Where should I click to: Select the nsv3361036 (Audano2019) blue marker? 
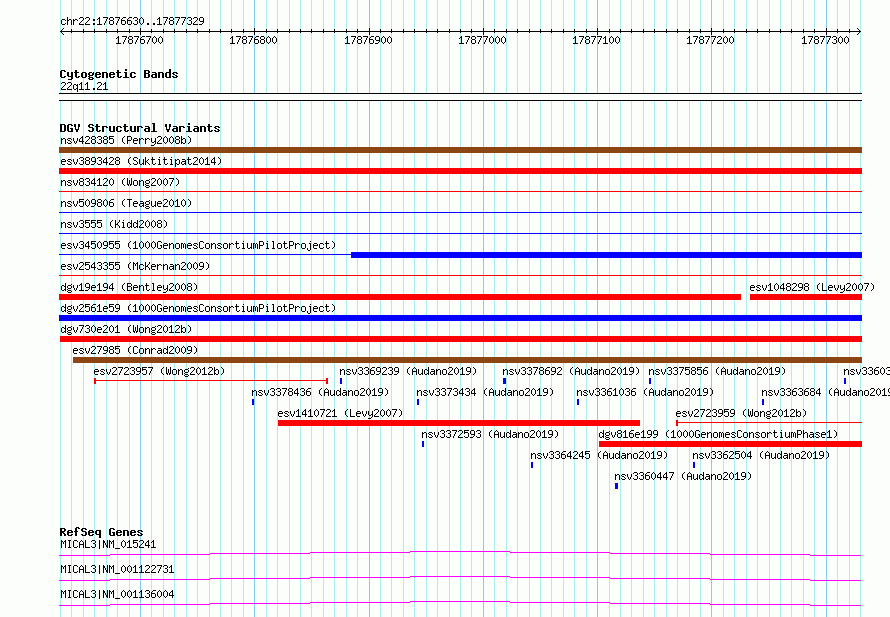point(578,402)
